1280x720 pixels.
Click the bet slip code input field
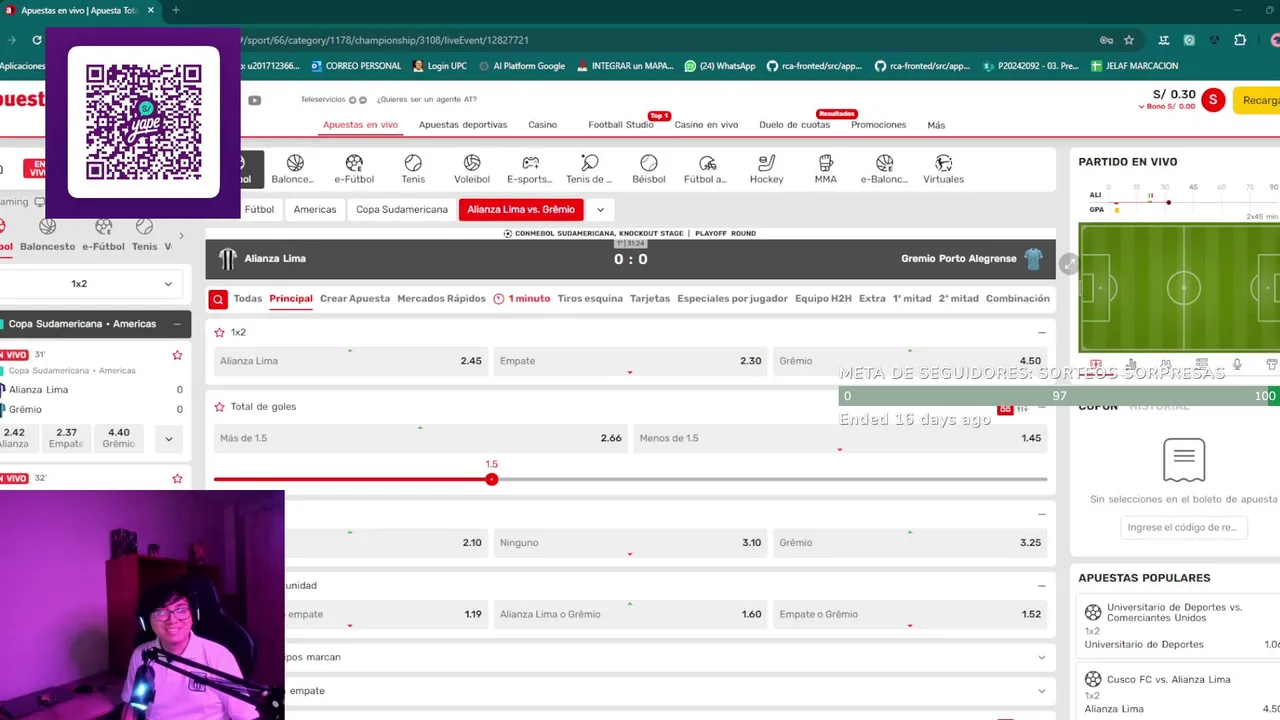click(x=1182, y=527)
